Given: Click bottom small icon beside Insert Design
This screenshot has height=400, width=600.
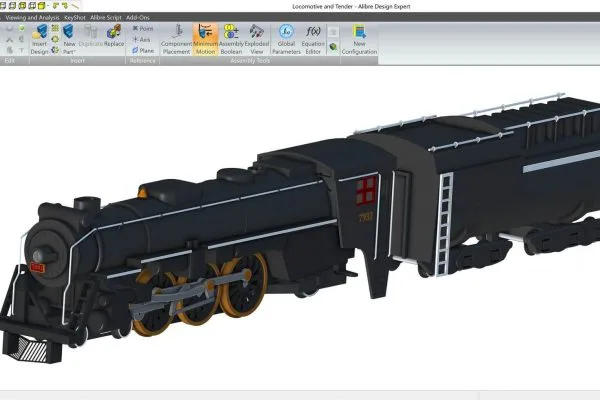Looking at the screenshot, I should click(x=55, y=50).
